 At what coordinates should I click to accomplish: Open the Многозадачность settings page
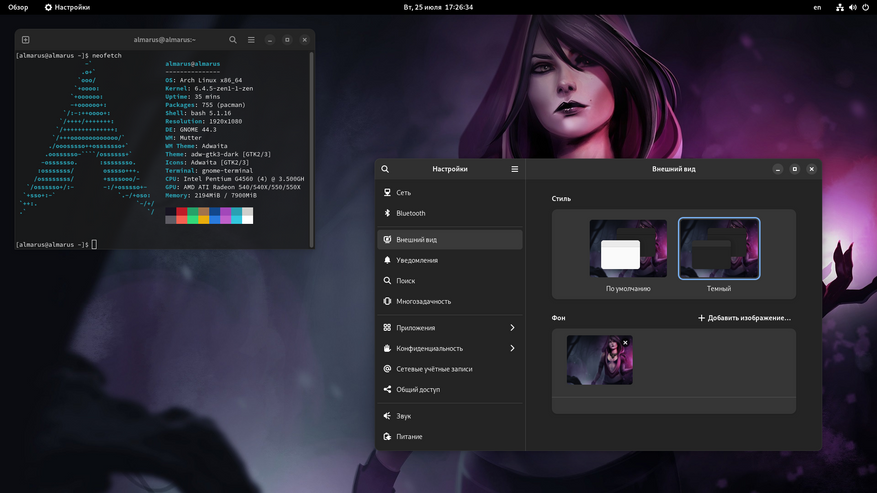point(450,301)
